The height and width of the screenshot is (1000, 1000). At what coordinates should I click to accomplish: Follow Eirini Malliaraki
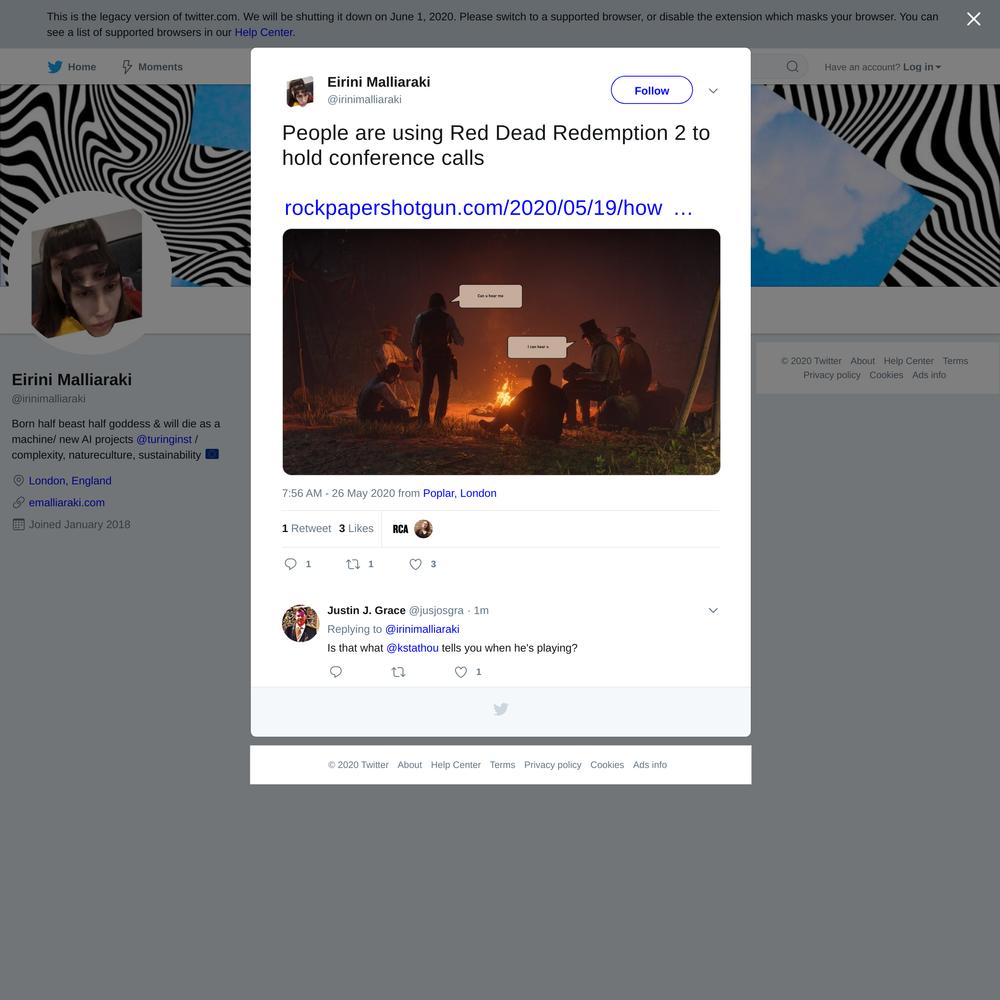coord(651,91)
